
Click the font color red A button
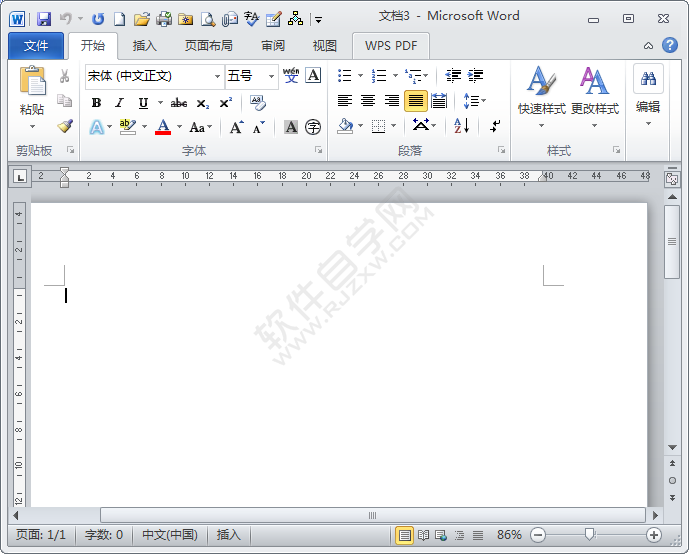tap(163, 127)
